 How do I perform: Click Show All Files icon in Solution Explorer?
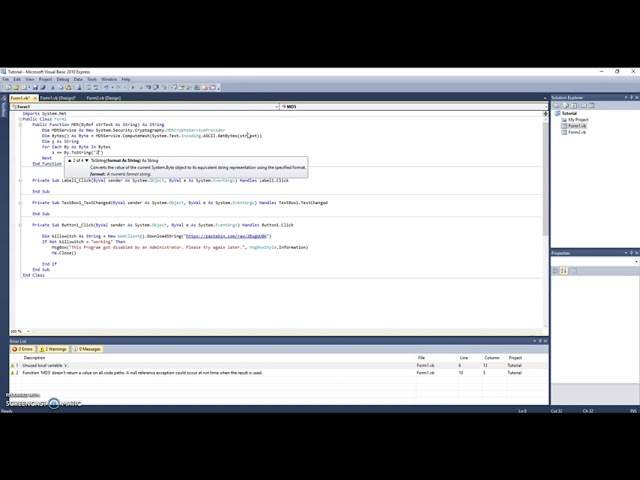[566, 105]
